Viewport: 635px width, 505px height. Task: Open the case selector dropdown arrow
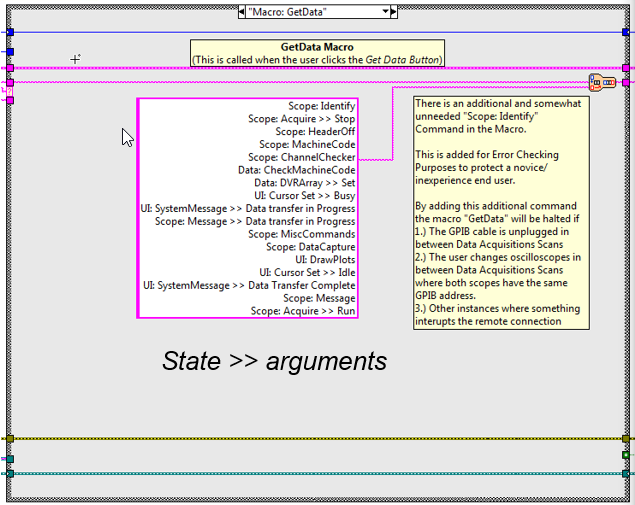click(x=387, y=11)
